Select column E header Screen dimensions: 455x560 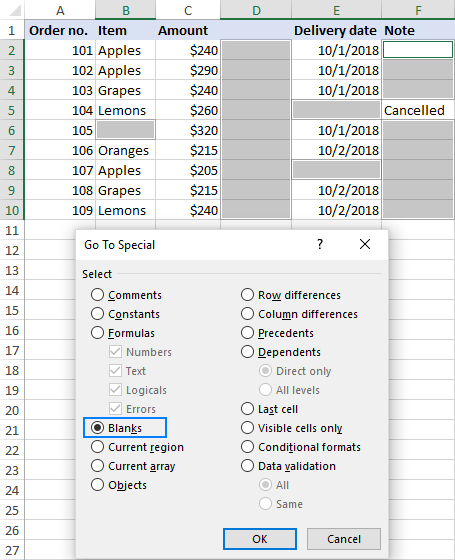pyautogui.click(x=336, y=10)
